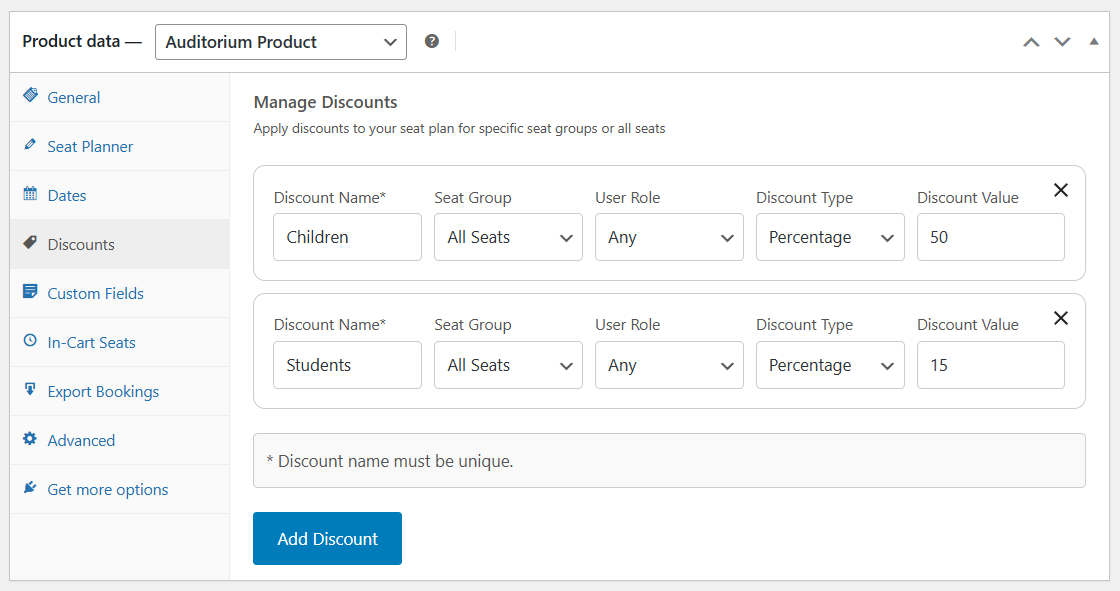Click the move panel up arrow

pos(1031,42)
